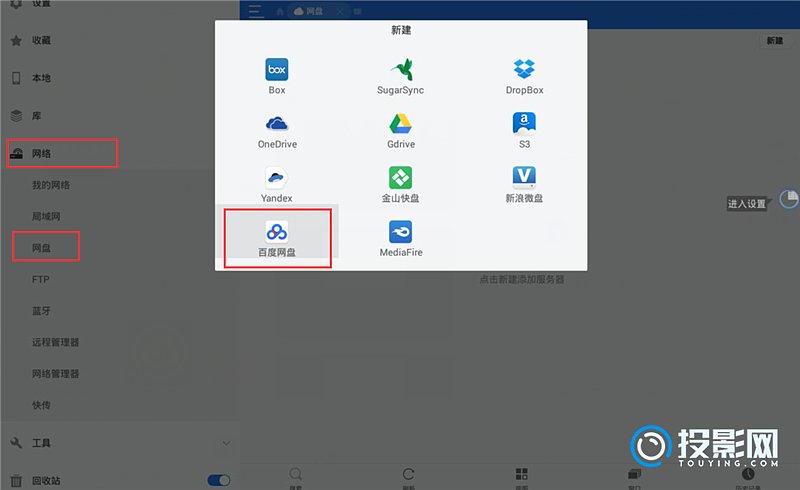Image resolution: width=800 pixels, height=490 pixels.
Task: Close the 网盘 tab
Action: 340,11
